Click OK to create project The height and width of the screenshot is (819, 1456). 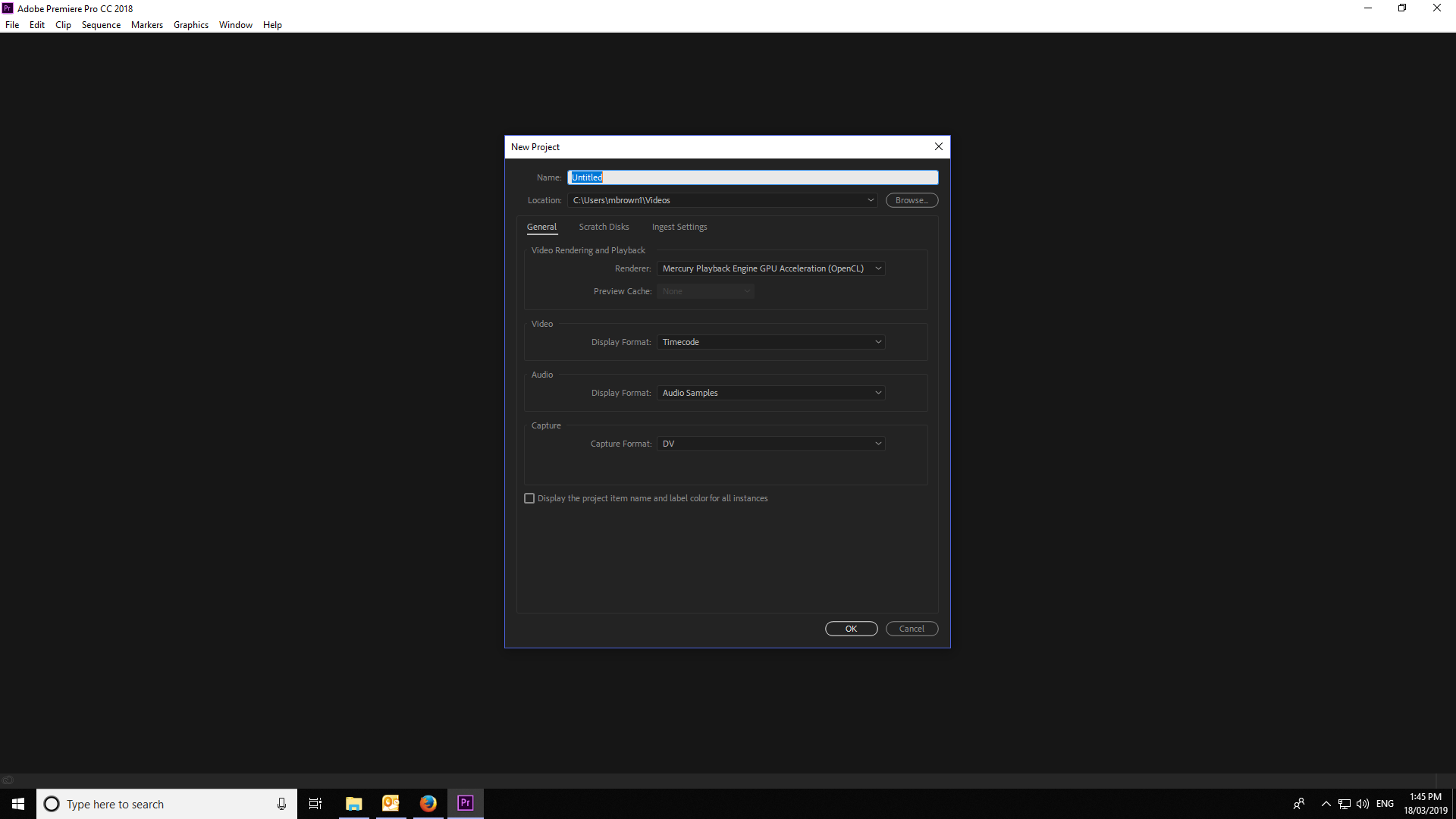851,629
